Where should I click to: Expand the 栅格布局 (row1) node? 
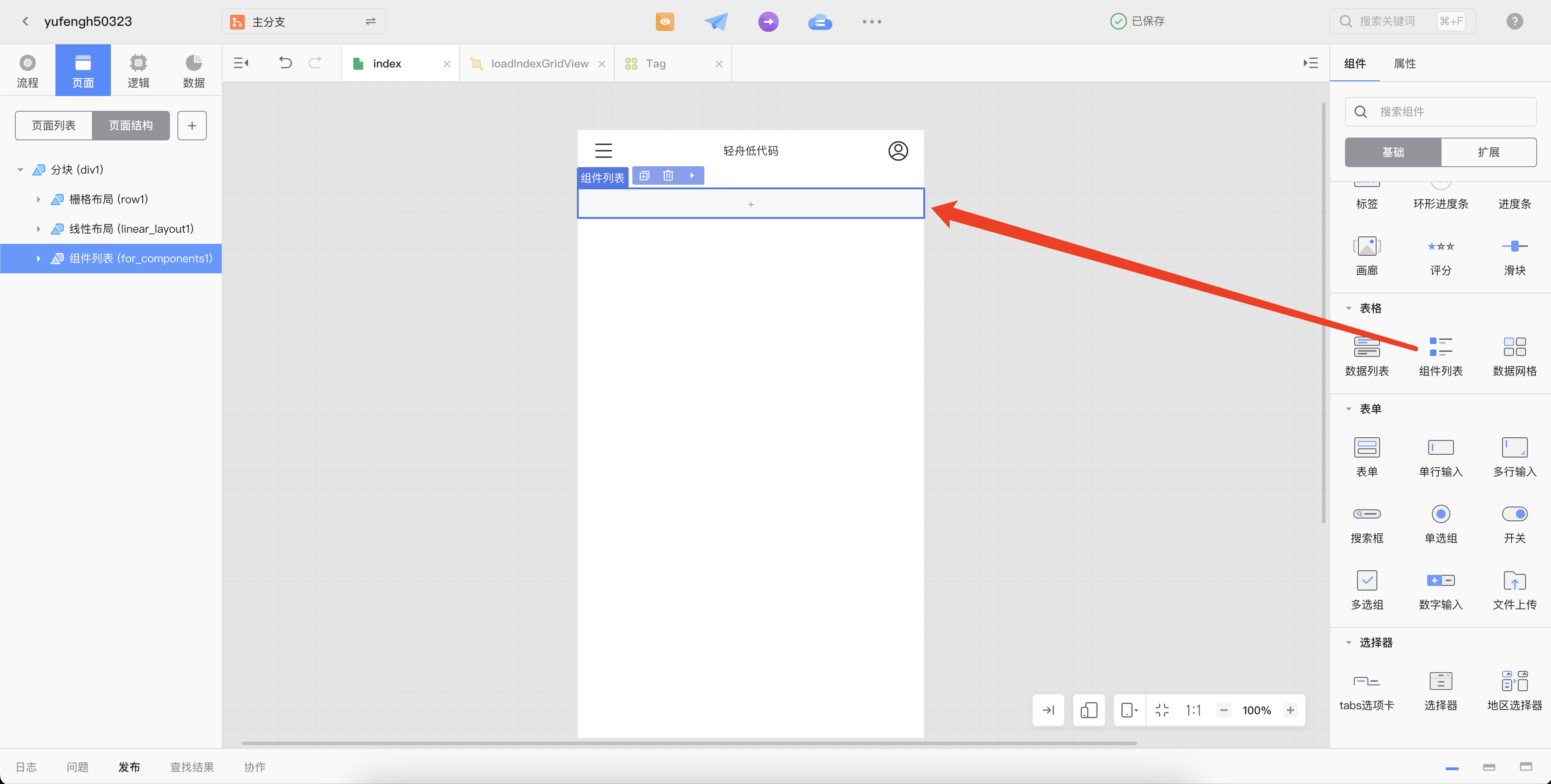click(x=38, y=199)
